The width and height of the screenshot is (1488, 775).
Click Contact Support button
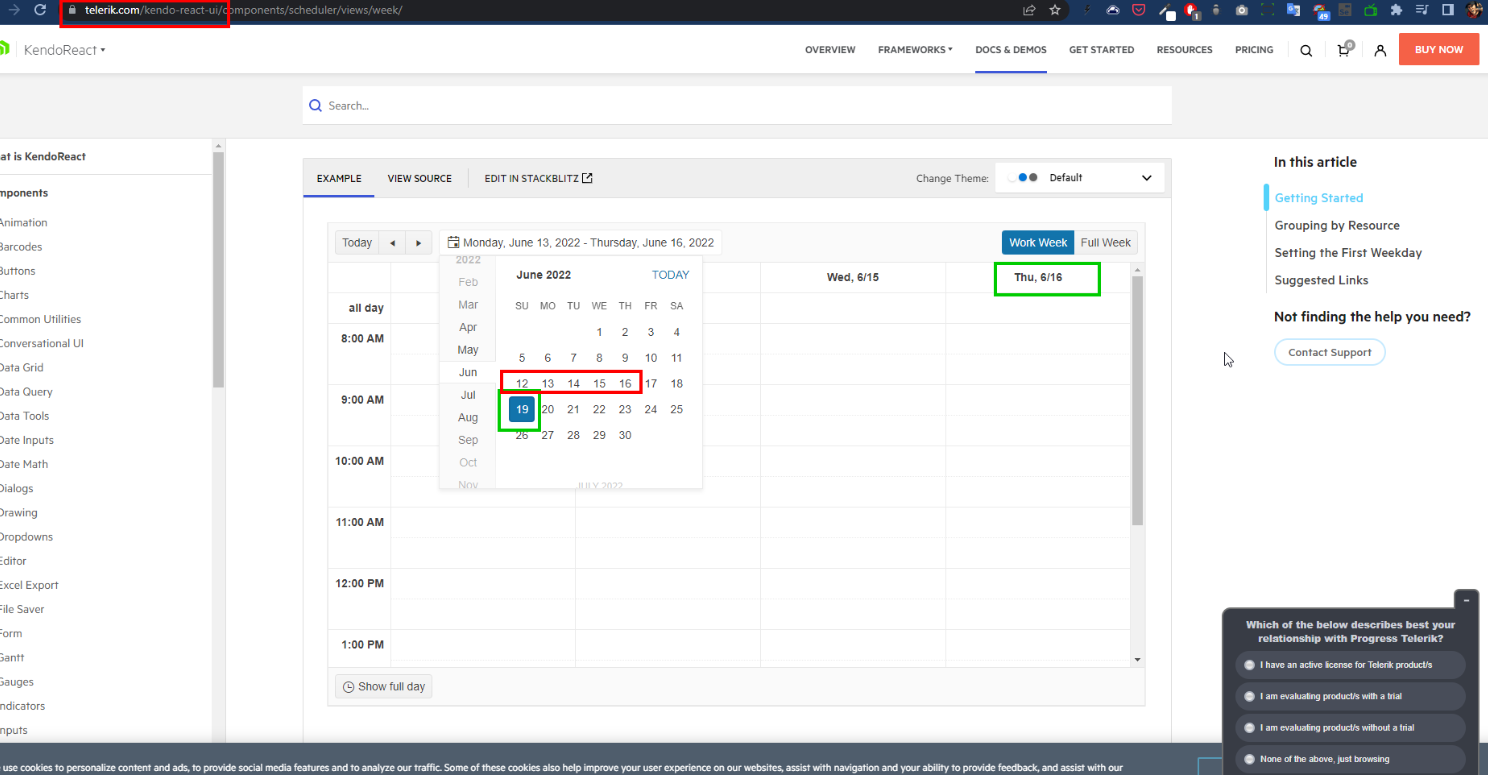click(x=1329, y=352)
